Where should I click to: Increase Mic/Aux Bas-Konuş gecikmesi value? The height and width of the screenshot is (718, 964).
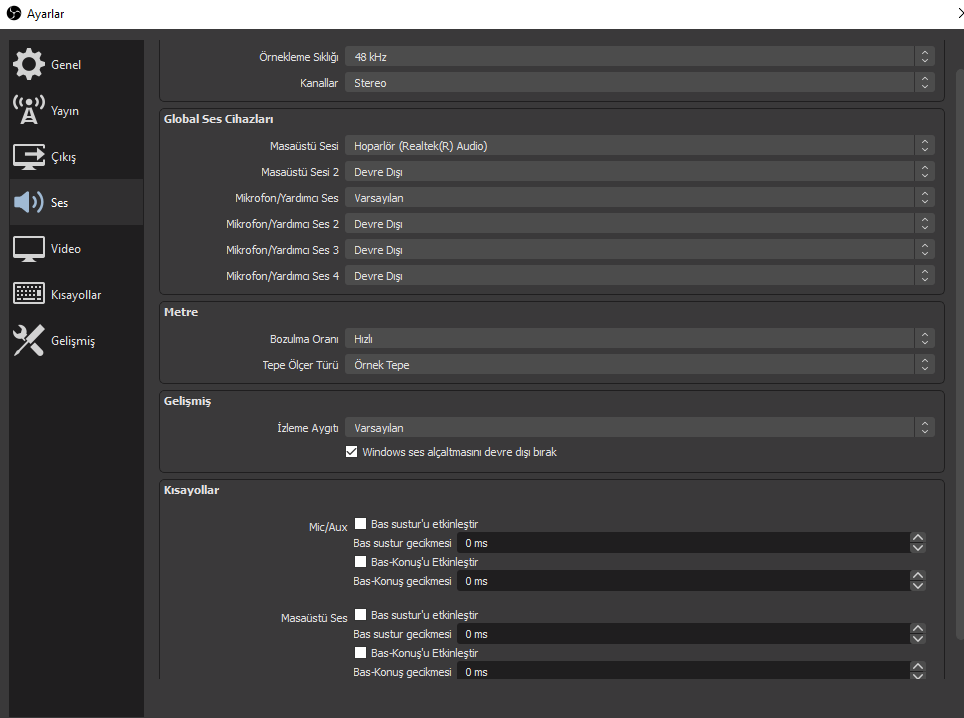point(918,575)
